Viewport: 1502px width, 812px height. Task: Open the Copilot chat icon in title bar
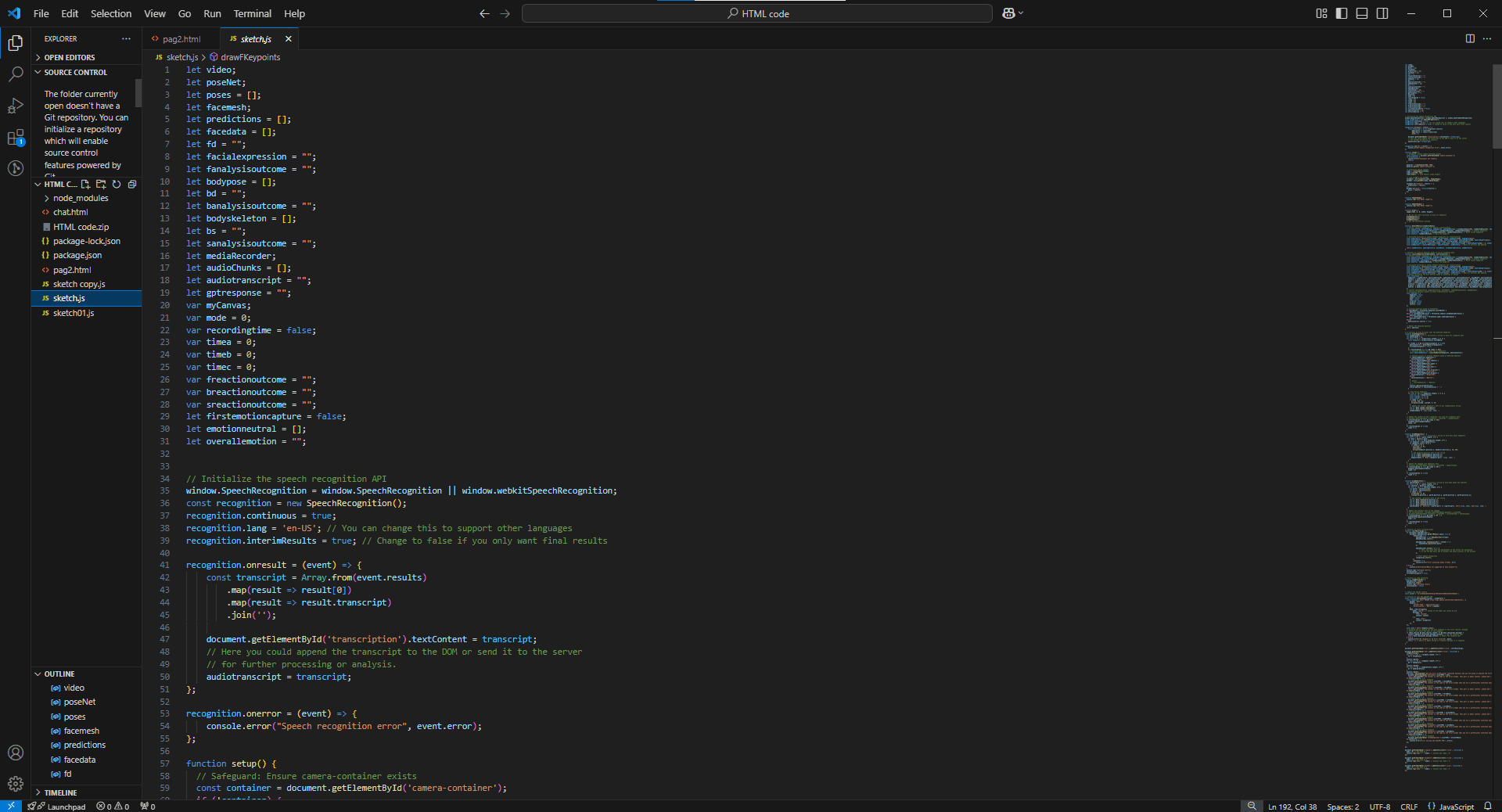1008,13
